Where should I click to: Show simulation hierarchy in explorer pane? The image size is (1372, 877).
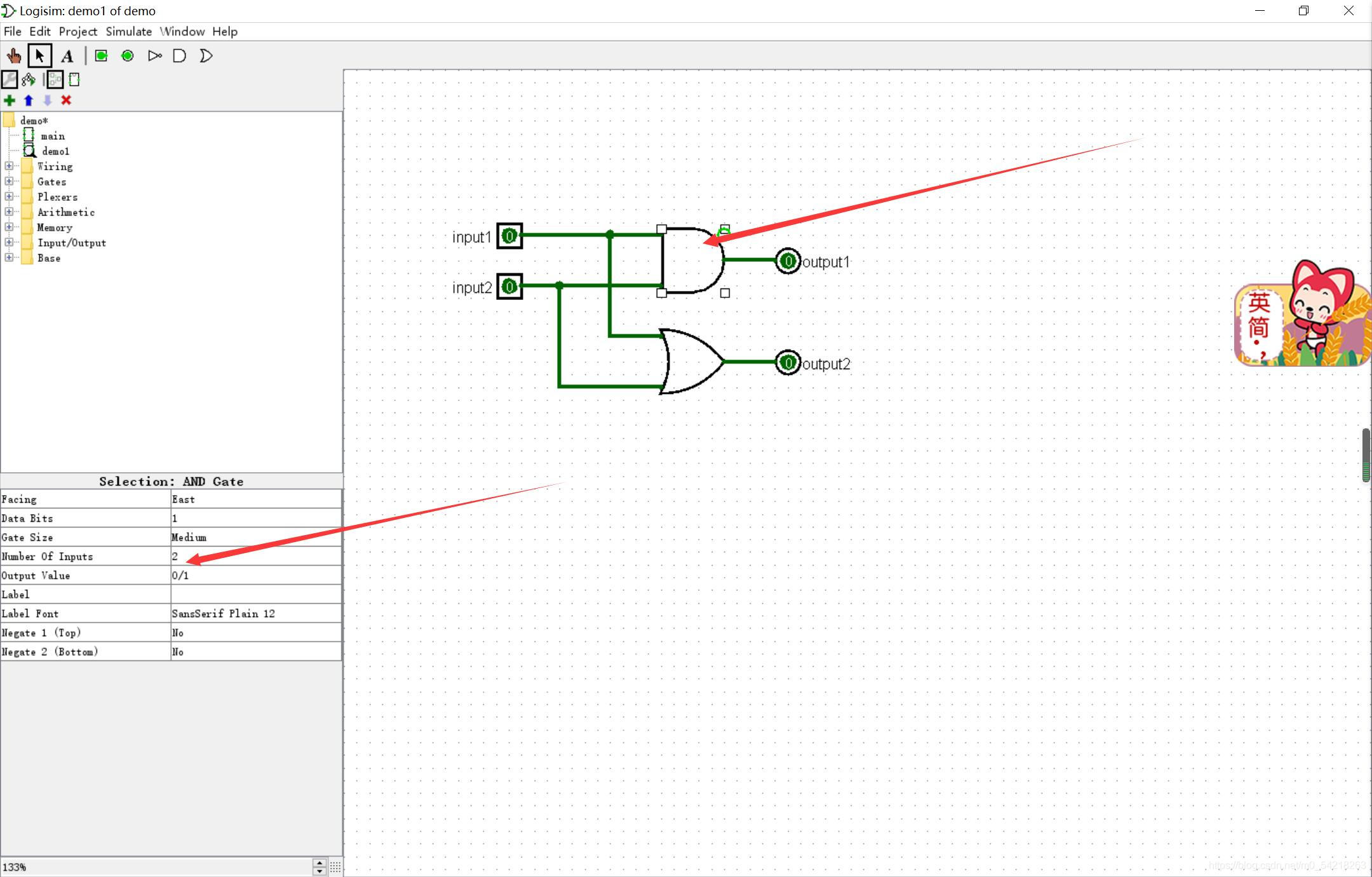[29, 79]
